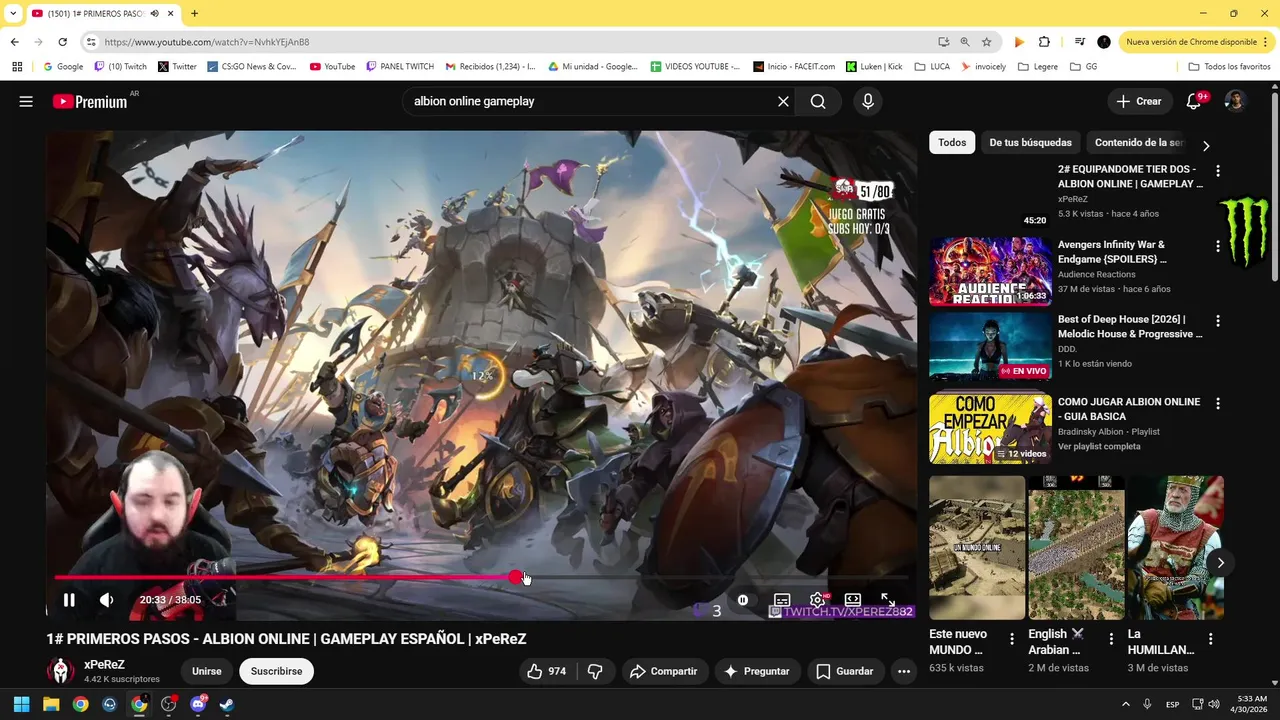
Task: Mute the video player volume
Action: point(106,600)
